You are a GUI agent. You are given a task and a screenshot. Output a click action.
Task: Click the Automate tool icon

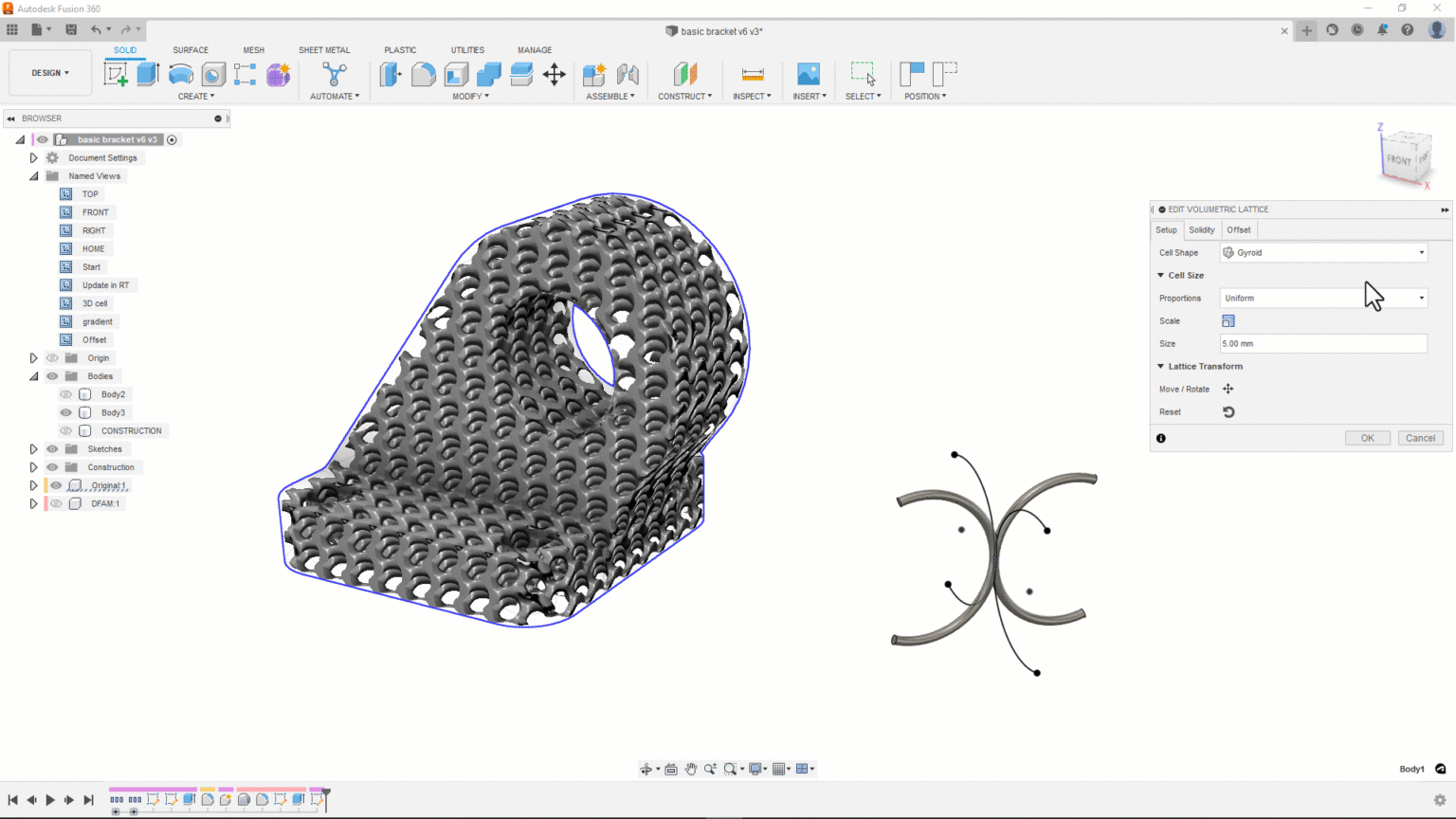tap(335, 75)
